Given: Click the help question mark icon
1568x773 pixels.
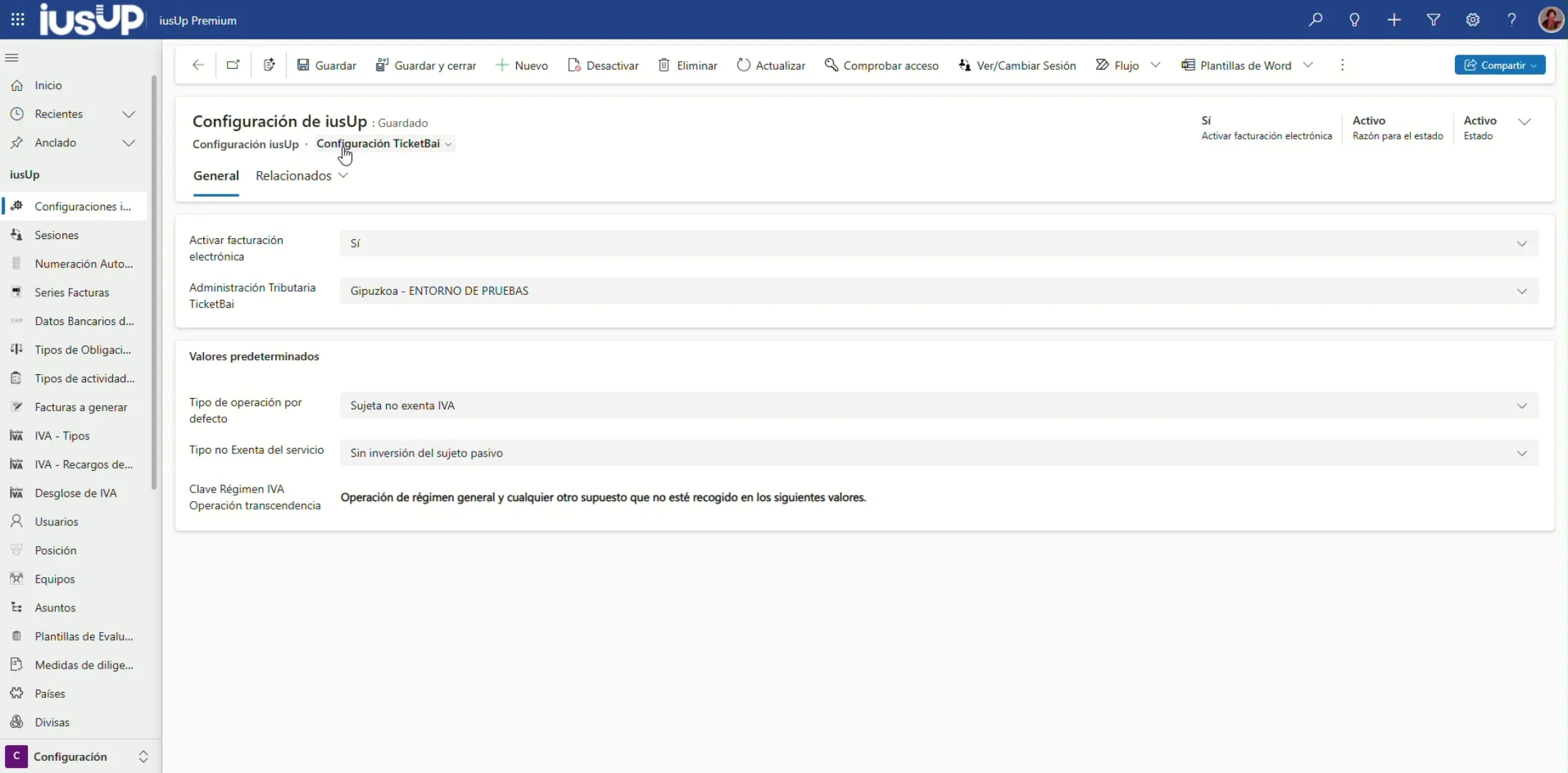Looking at the screenshot, I should (1512, 20).
